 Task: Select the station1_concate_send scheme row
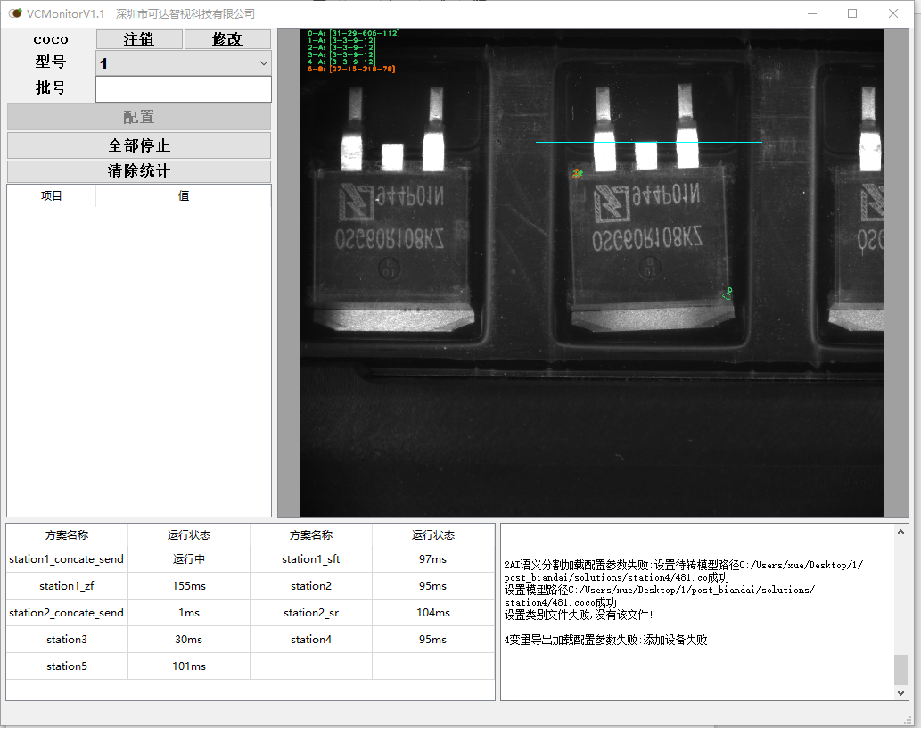(65, 559)
